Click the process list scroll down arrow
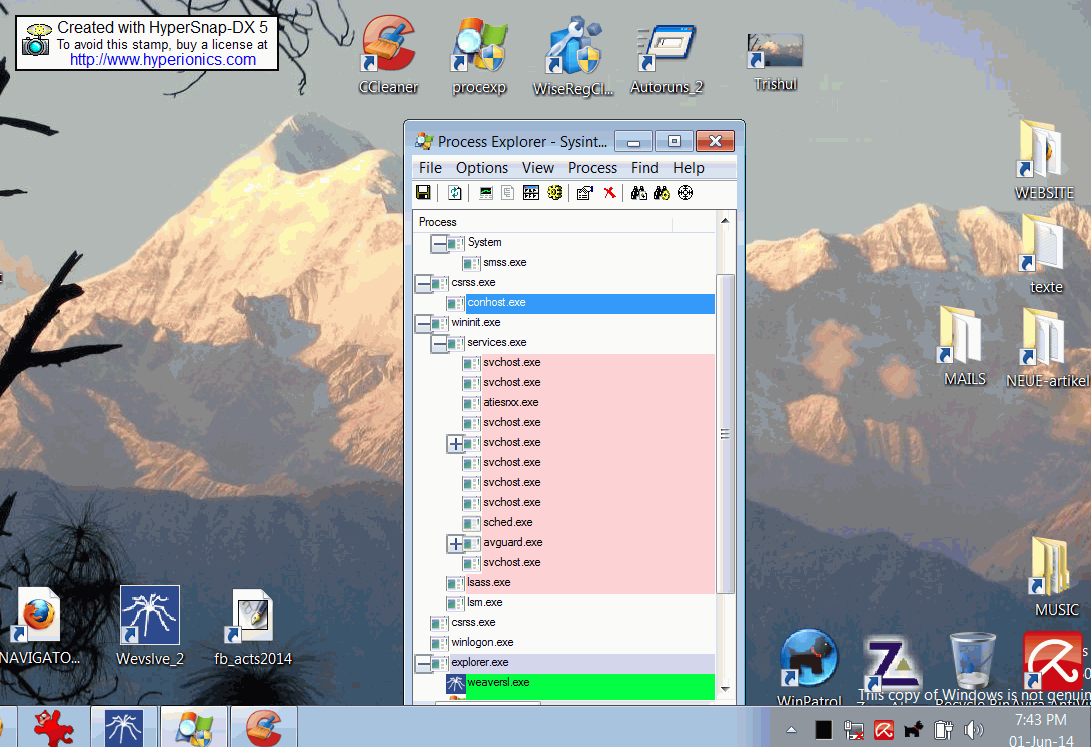The height and width of the screenshot is (747, 1091). pyautogui.click(x=725, y=689)
